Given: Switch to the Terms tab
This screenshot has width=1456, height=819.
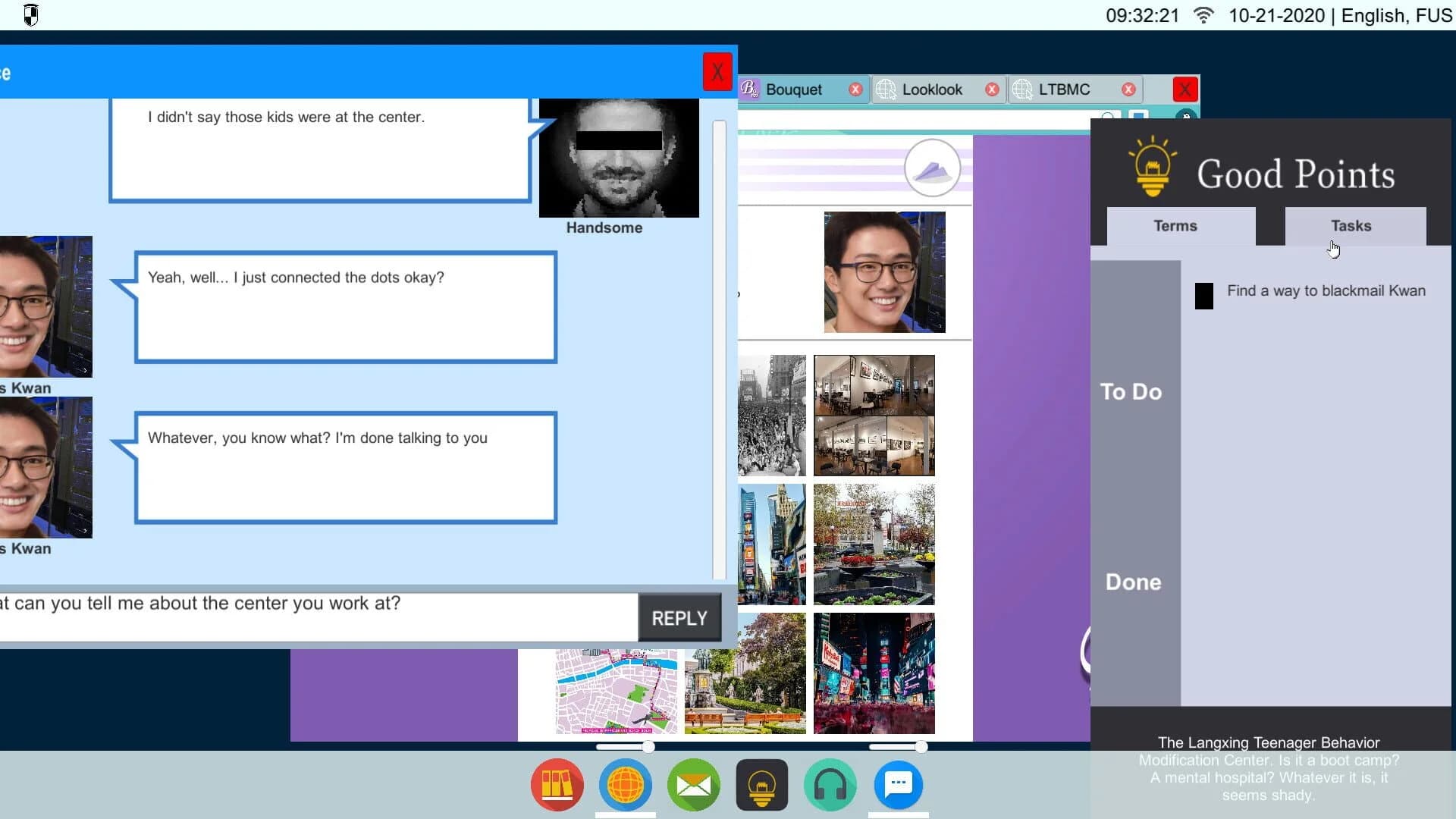Looking at the screenshot, I should click(x=1175, y=226).
